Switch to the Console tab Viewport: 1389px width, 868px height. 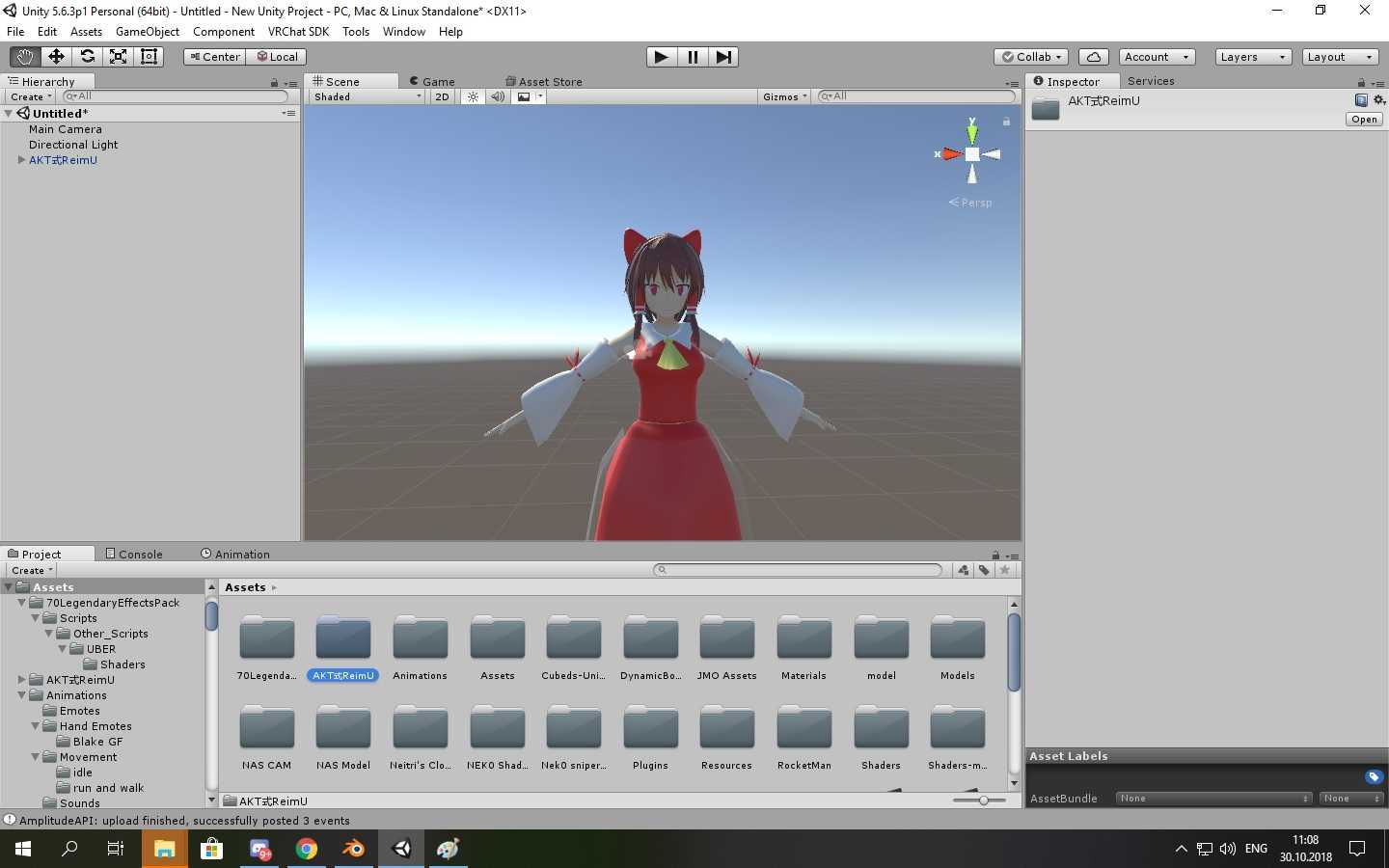point(134,554)
